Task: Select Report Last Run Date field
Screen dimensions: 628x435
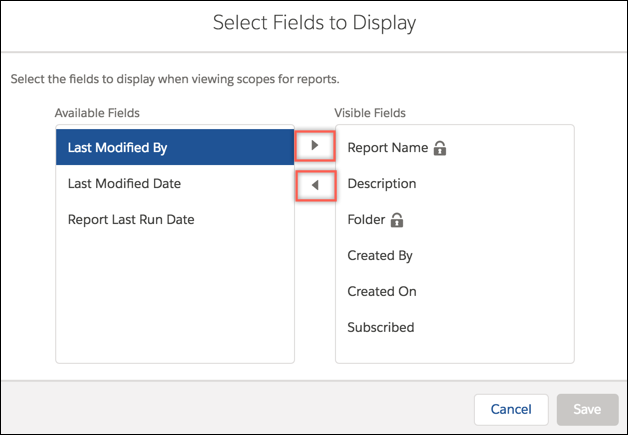Action: point(175,220)
